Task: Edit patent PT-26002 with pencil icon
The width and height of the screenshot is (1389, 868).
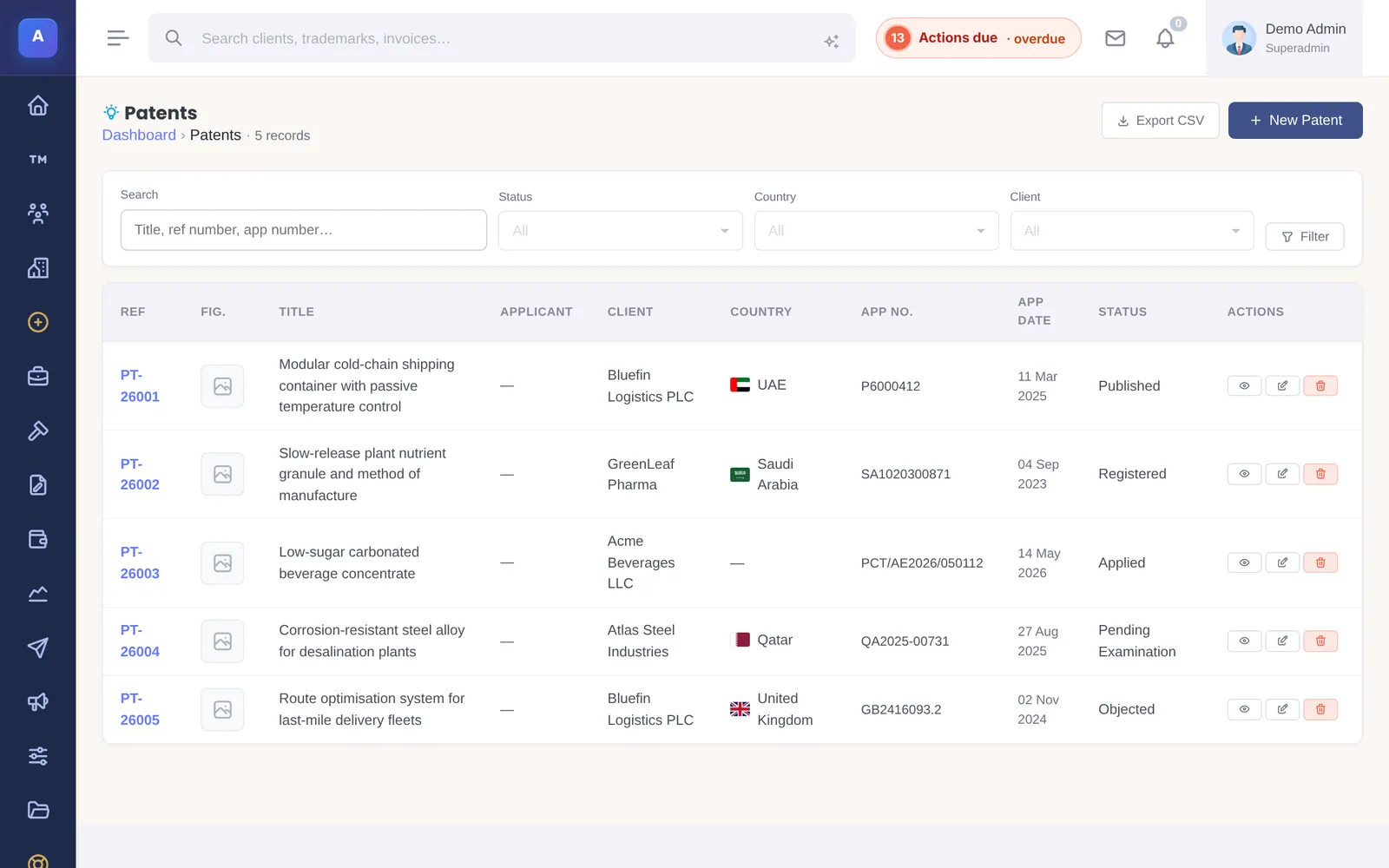Action: 1282,474
